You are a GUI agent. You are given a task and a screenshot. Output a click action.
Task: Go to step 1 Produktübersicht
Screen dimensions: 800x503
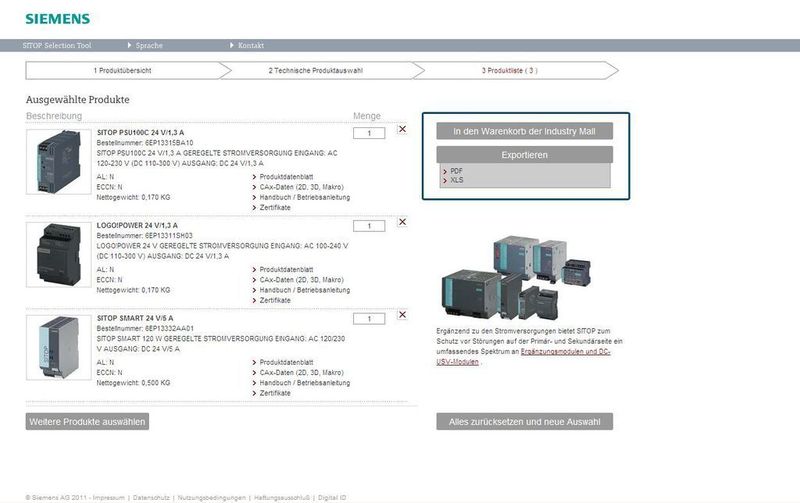point(122,70)
